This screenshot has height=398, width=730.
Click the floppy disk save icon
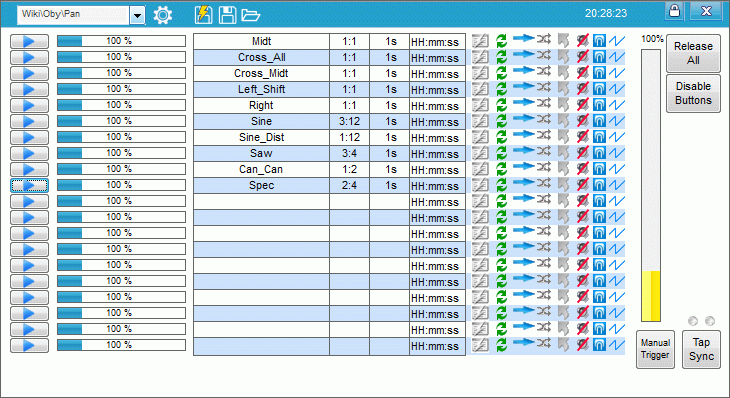pos(227,15)
